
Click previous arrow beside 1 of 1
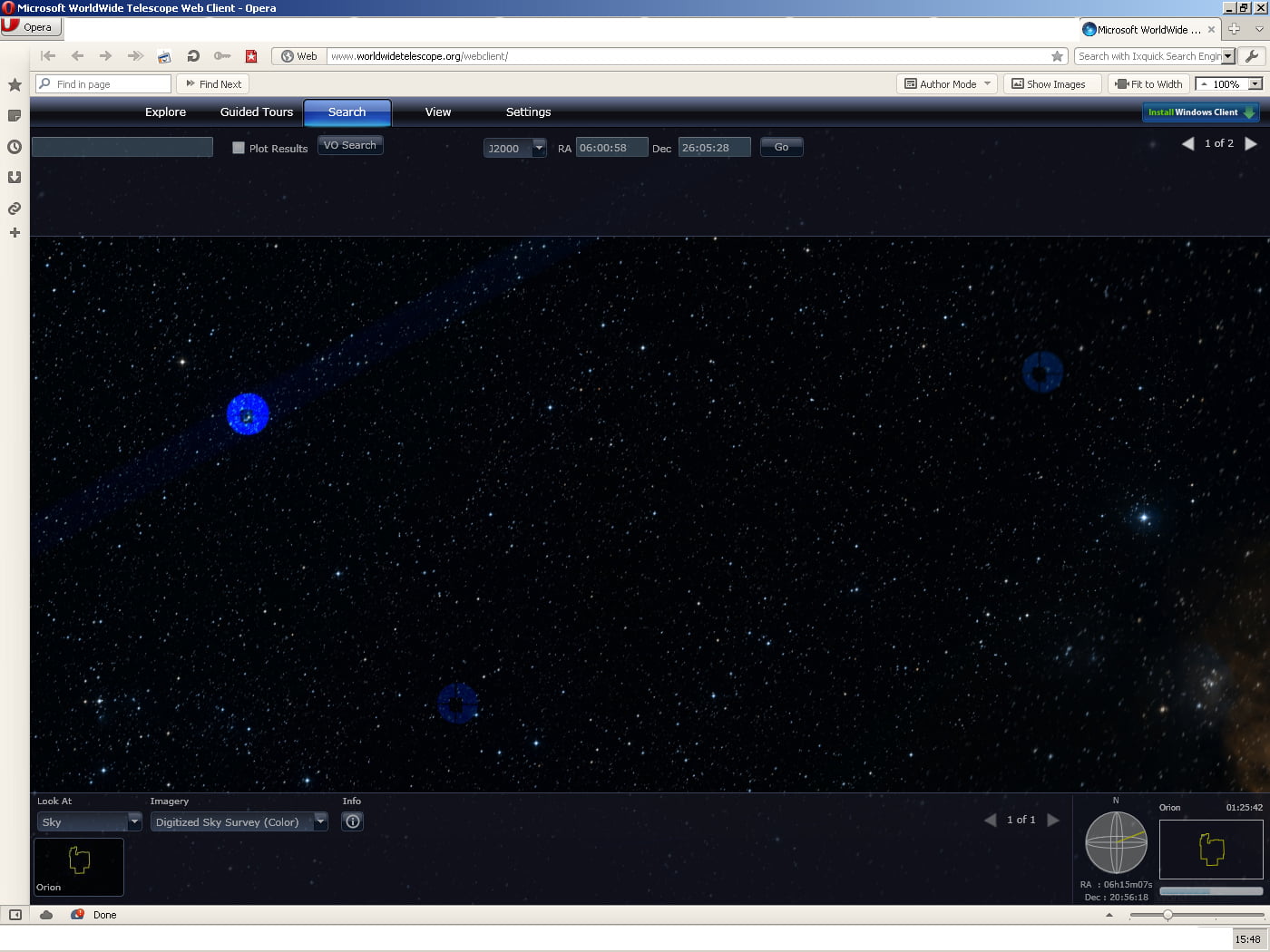point(991,820)
